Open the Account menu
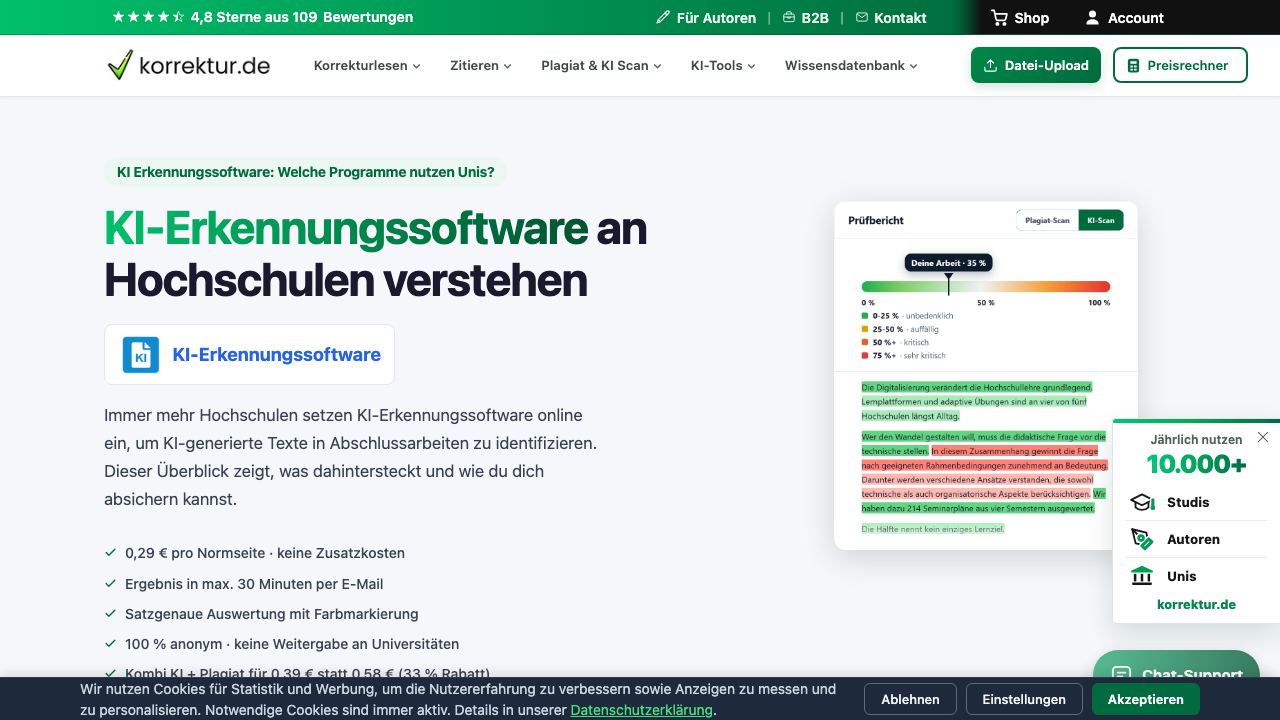1280x720 pixels. point(1124,18)
